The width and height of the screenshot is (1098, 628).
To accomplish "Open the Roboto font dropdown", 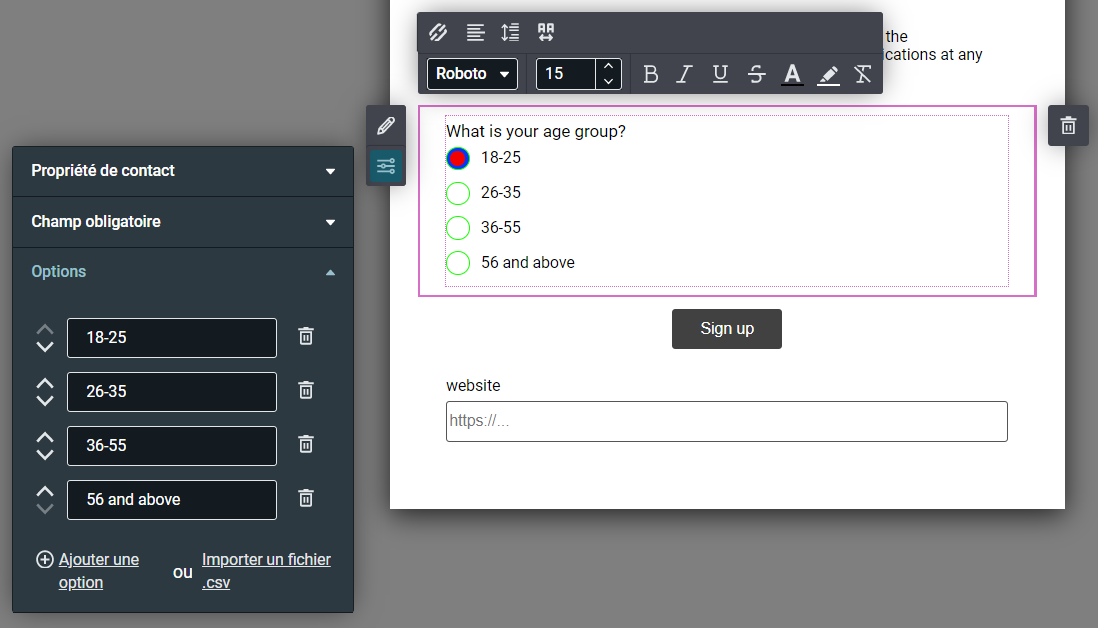I will tap(472, 74).
